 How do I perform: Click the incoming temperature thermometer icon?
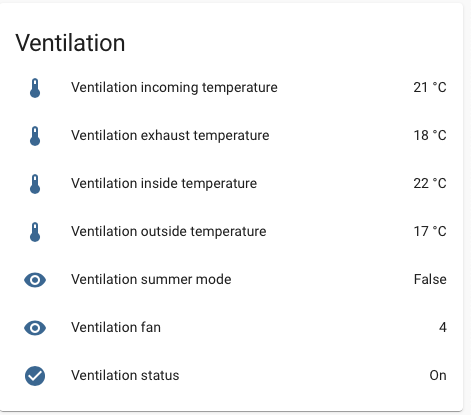click(x=35, y=88)
